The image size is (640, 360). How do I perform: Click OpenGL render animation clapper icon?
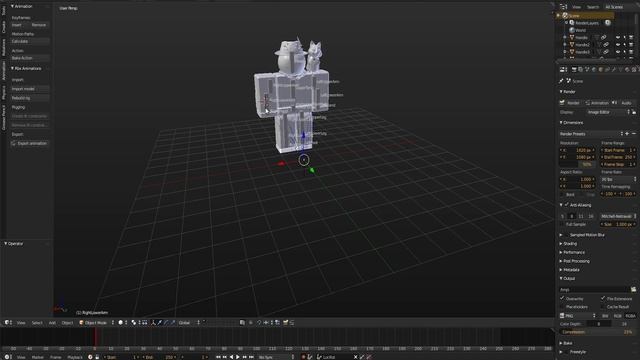(x=292, y=322)
